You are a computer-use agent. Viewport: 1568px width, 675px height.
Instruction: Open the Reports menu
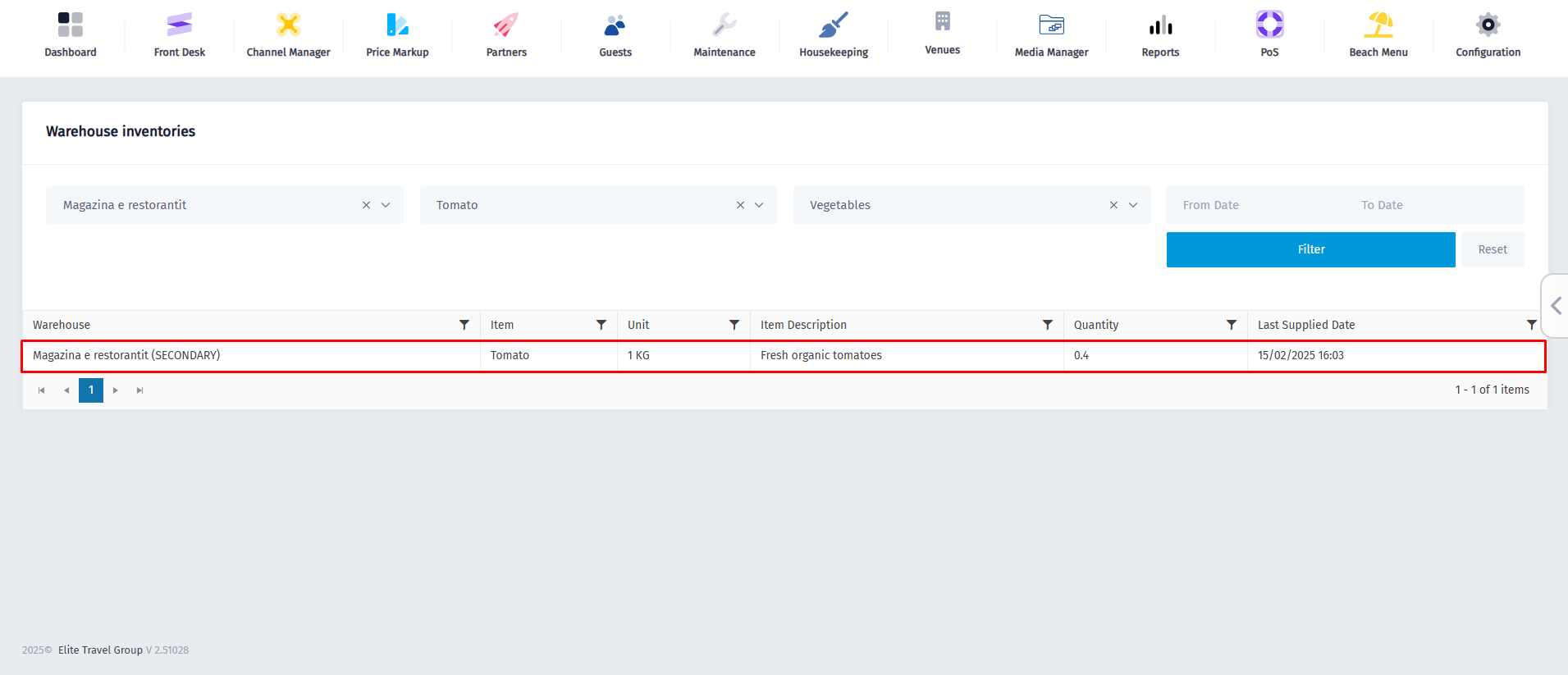[1160, 34]
